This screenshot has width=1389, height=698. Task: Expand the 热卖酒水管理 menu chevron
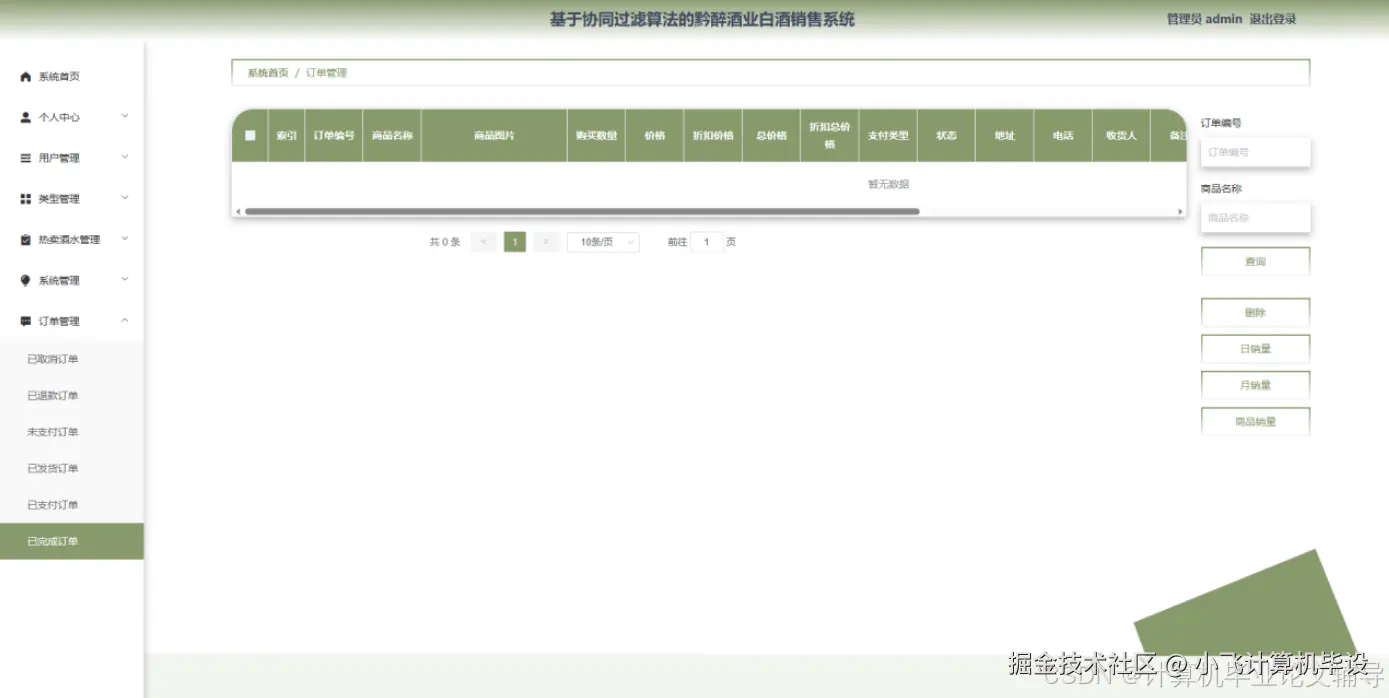pos(125,239)
